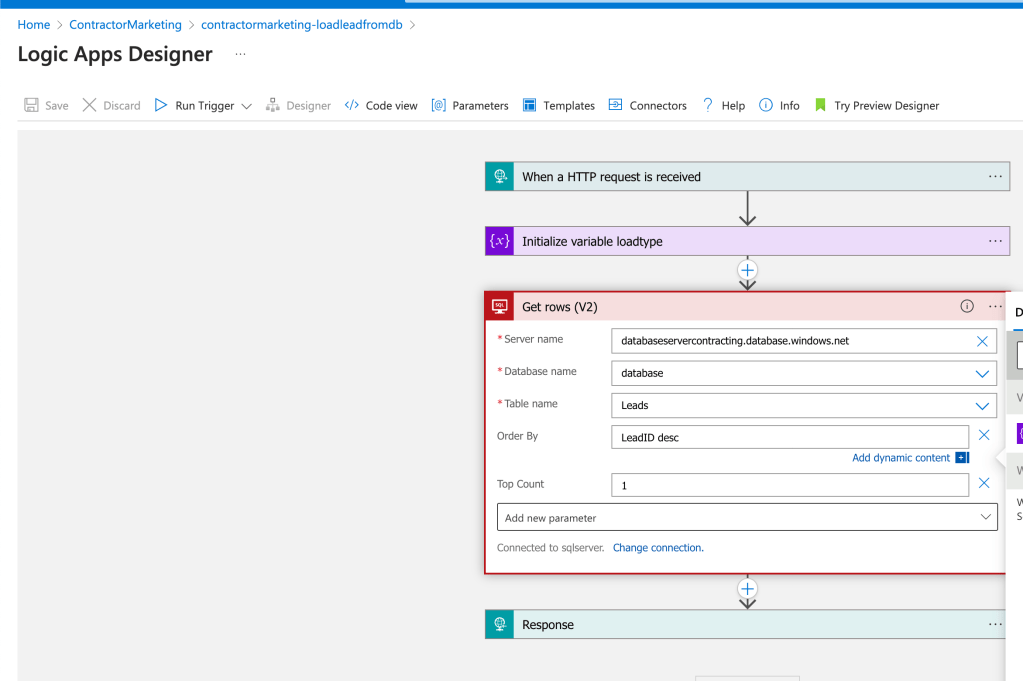Open ellipsis menu on Get rows (V2)

pyautogui.click(x=995, y=307)
